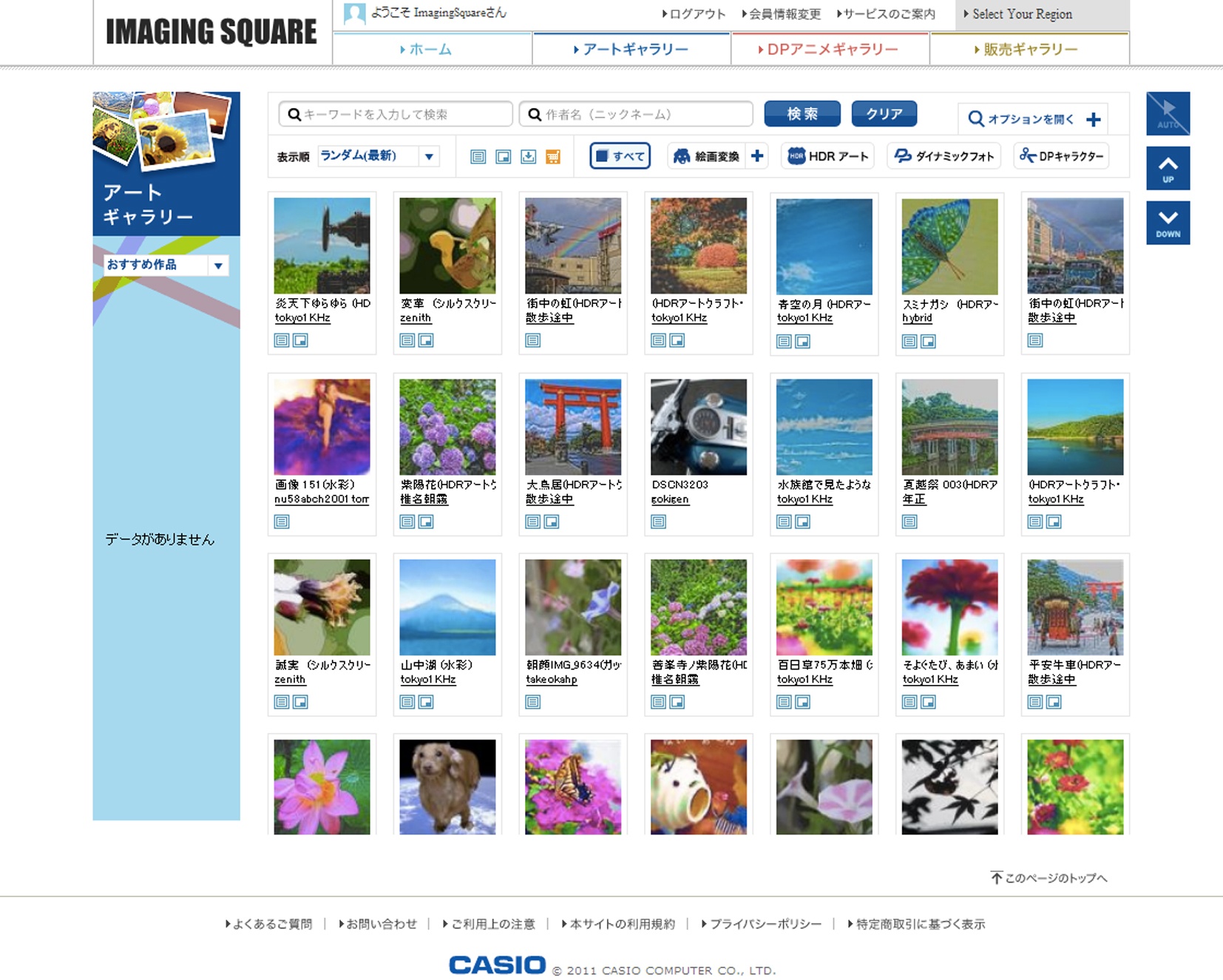
Task: Open the 大鳥居 red torii gate thumbnail
Action: tap(573, 427)
